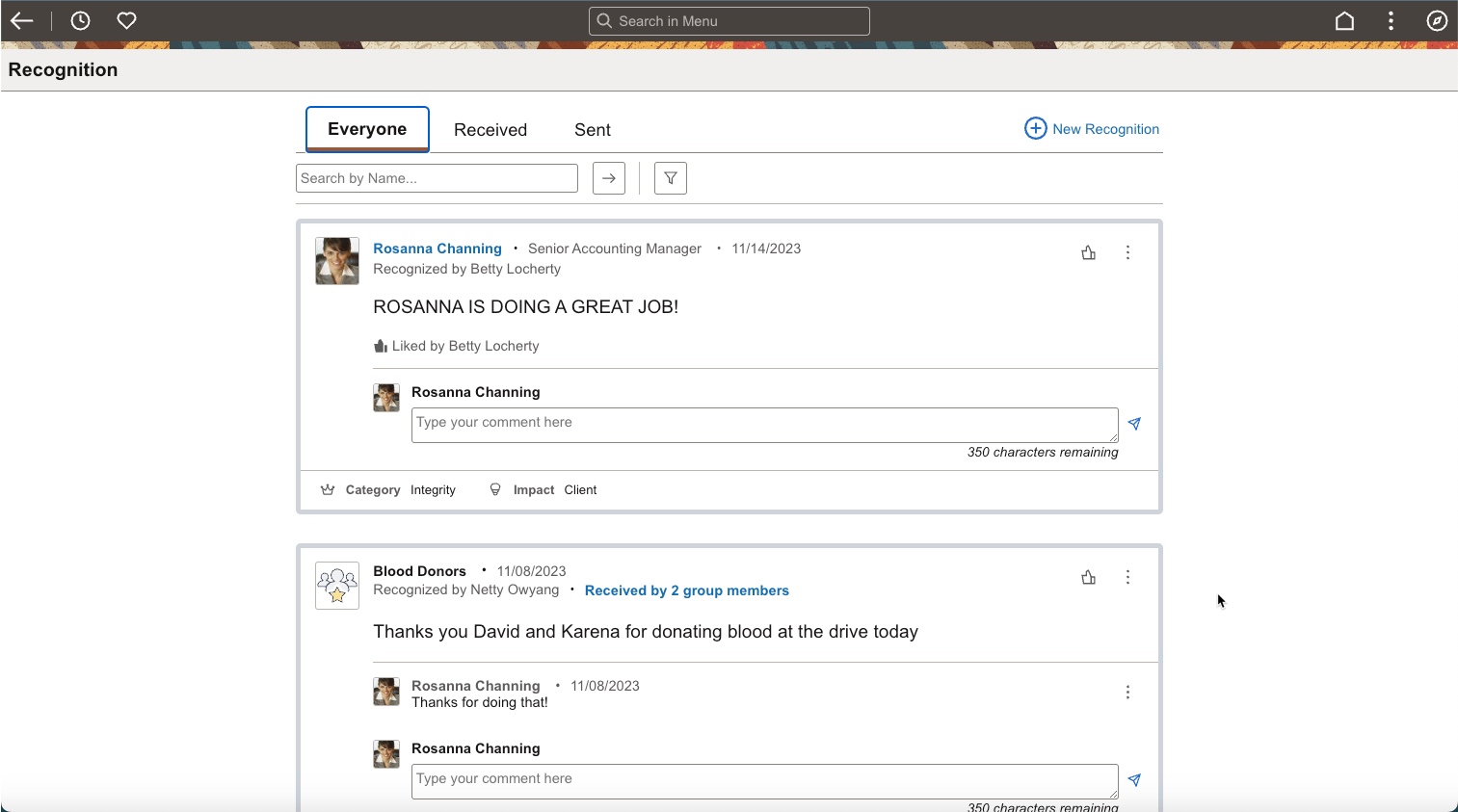
Task: Click the 'Blood Donors' group title
Action: click(x=420, y=571)
